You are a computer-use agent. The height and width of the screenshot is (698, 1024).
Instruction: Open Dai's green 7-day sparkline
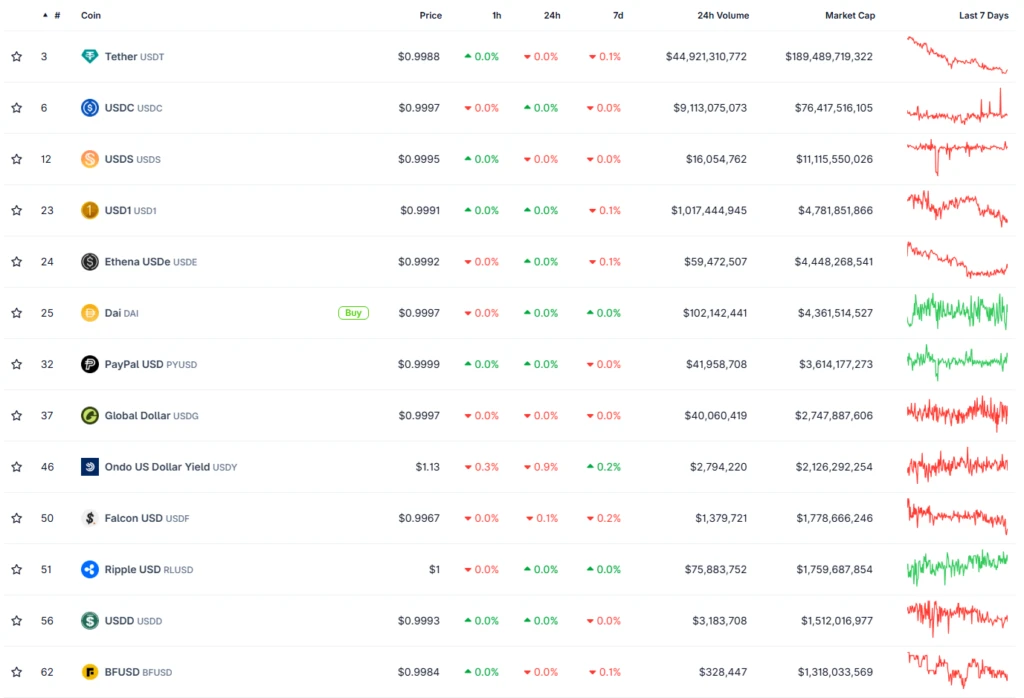coord(957,311)
